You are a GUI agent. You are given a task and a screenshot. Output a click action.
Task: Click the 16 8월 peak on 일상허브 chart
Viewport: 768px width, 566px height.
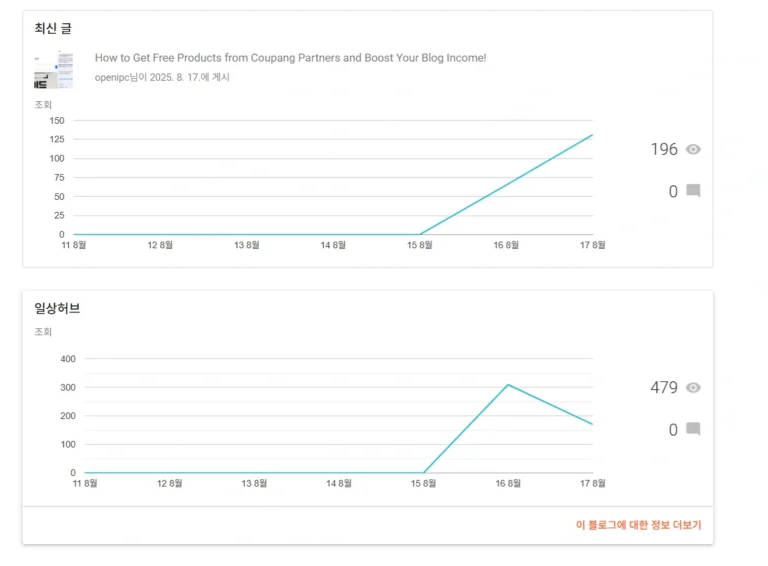click(x=508, y=385)
